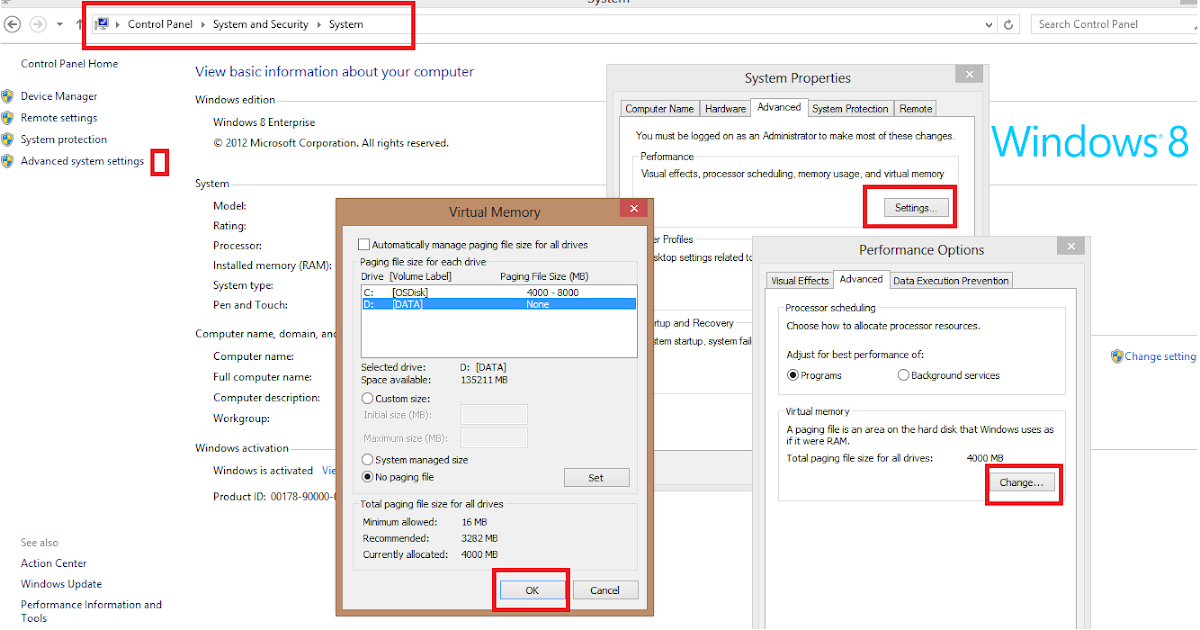This screenshot has width=1200, height=630.
Task: Open Control Panel Home link
Action: [69, 64]
